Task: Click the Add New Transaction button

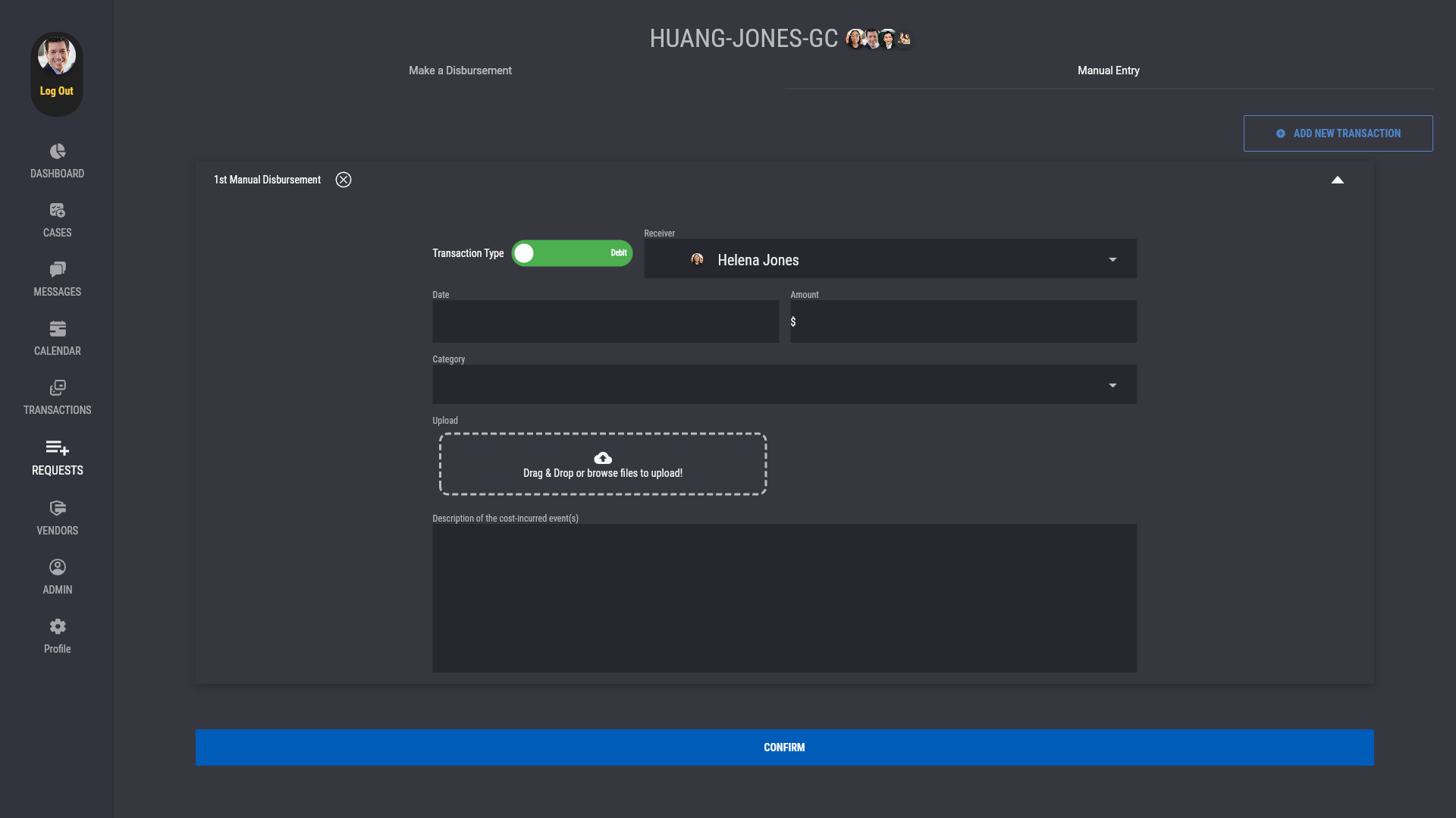Action: click(x=1338, y=133)
